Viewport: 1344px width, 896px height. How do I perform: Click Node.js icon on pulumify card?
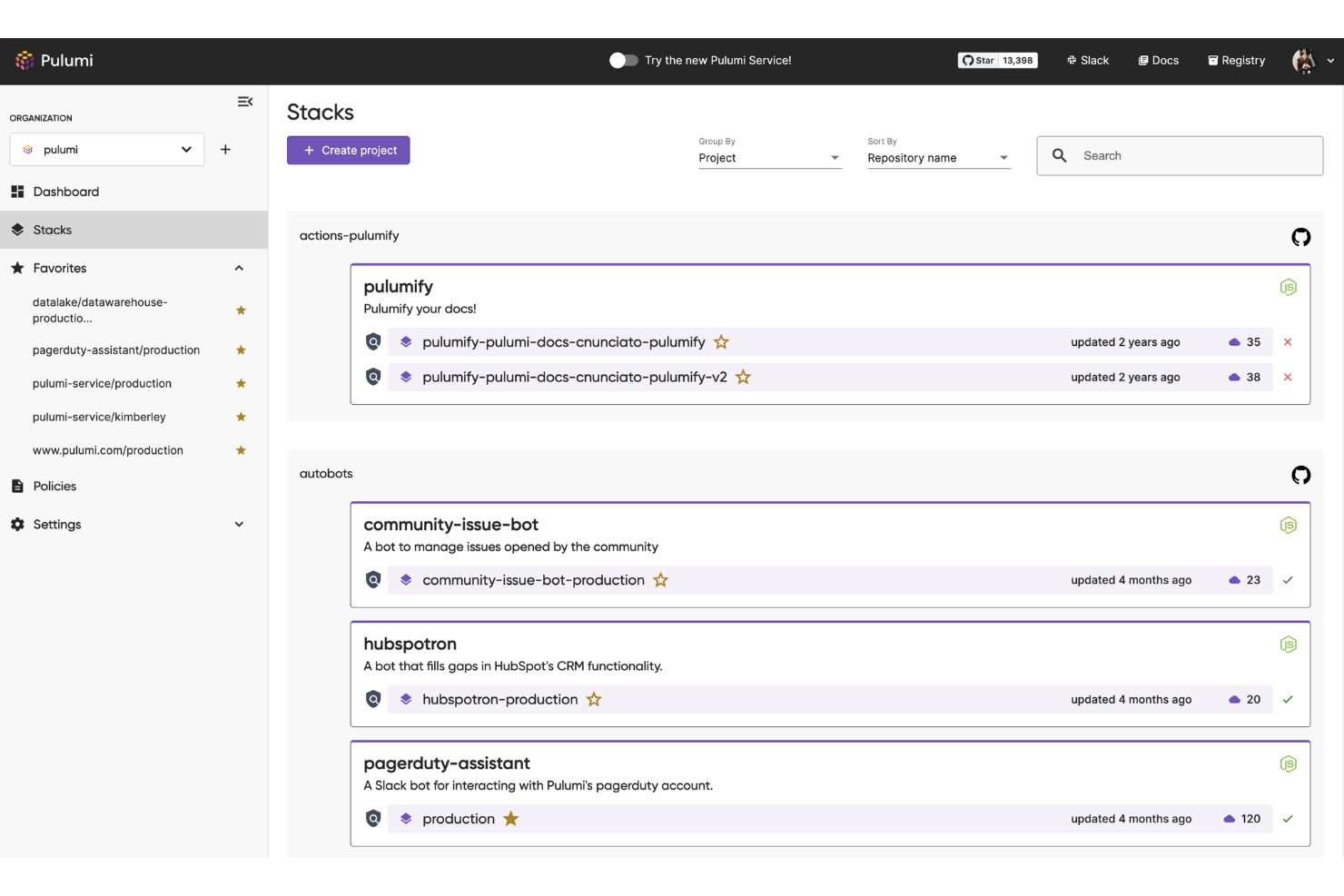1289,288
